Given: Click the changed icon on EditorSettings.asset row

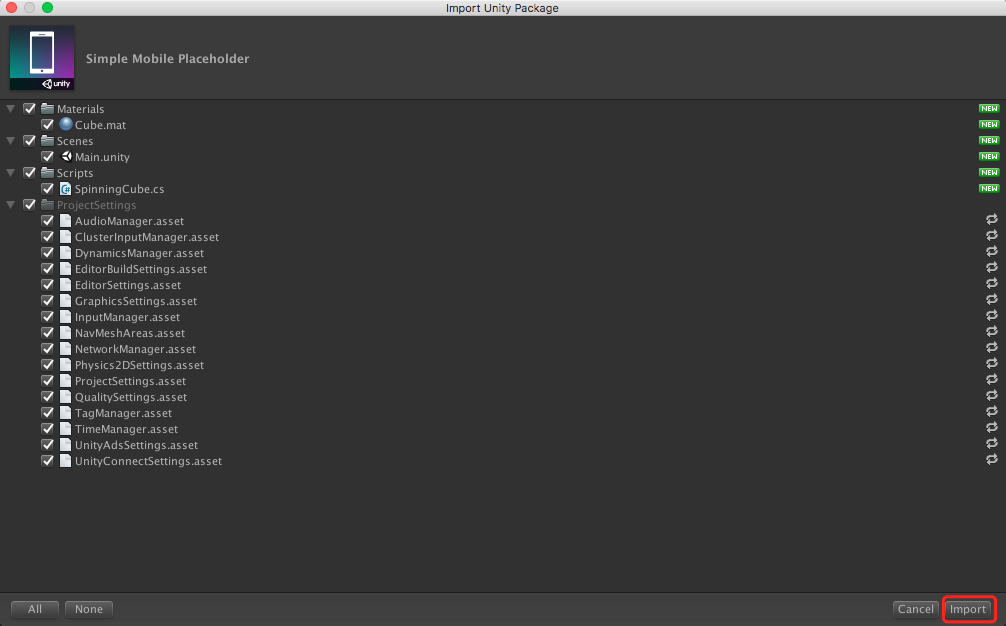Looking at the screenshot, I should tap(992, 283).
